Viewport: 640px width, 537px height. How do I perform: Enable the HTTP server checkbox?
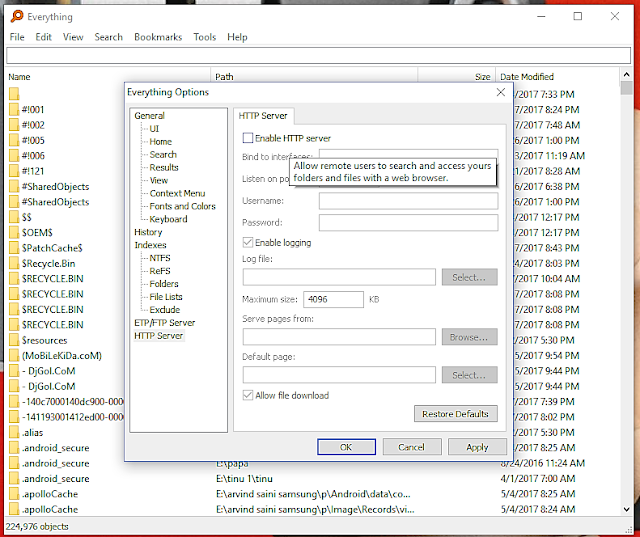pos(248,138)
